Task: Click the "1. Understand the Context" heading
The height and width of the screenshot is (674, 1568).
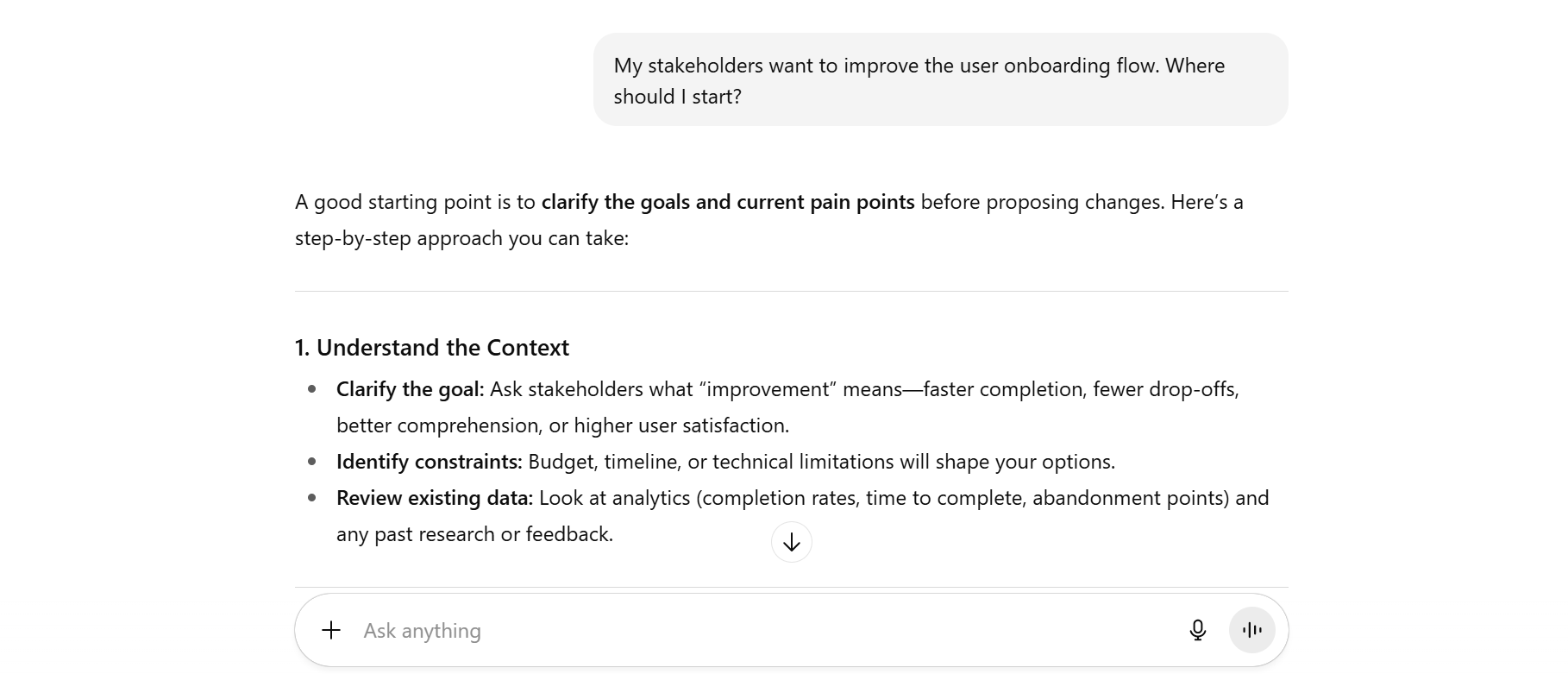Action: [x=432, y=348]
